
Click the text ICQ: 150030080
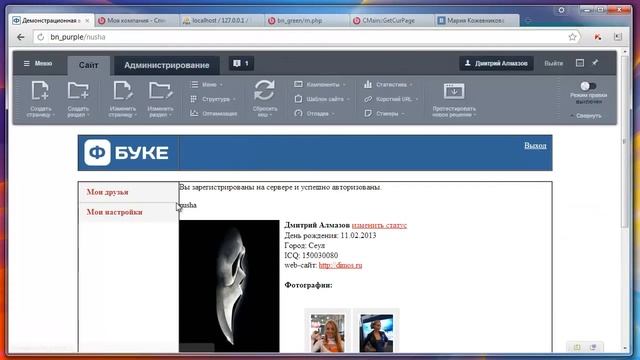311,256
